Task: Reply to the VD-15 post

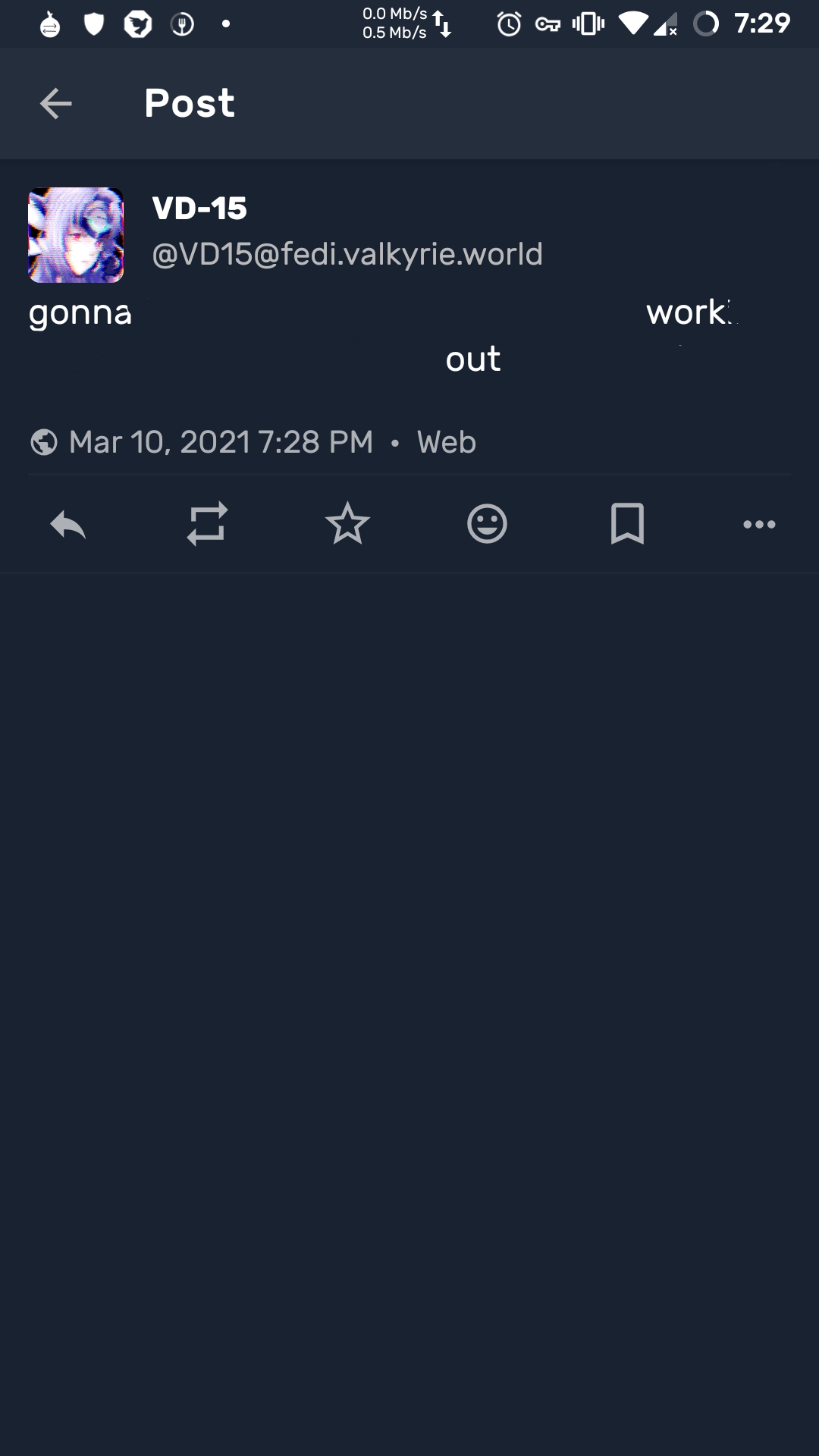Action: tap(68, 524)
